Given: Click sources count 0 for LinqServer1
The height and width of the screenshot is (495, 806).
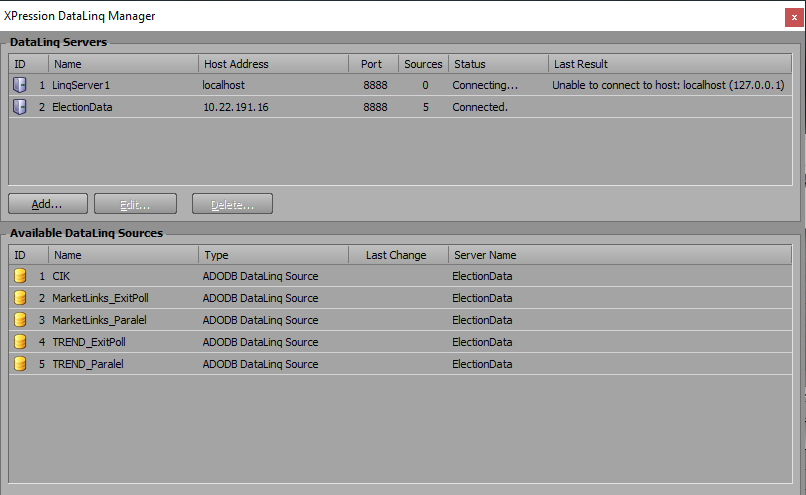Looking at the screenshot, I should tap(425, 85).
